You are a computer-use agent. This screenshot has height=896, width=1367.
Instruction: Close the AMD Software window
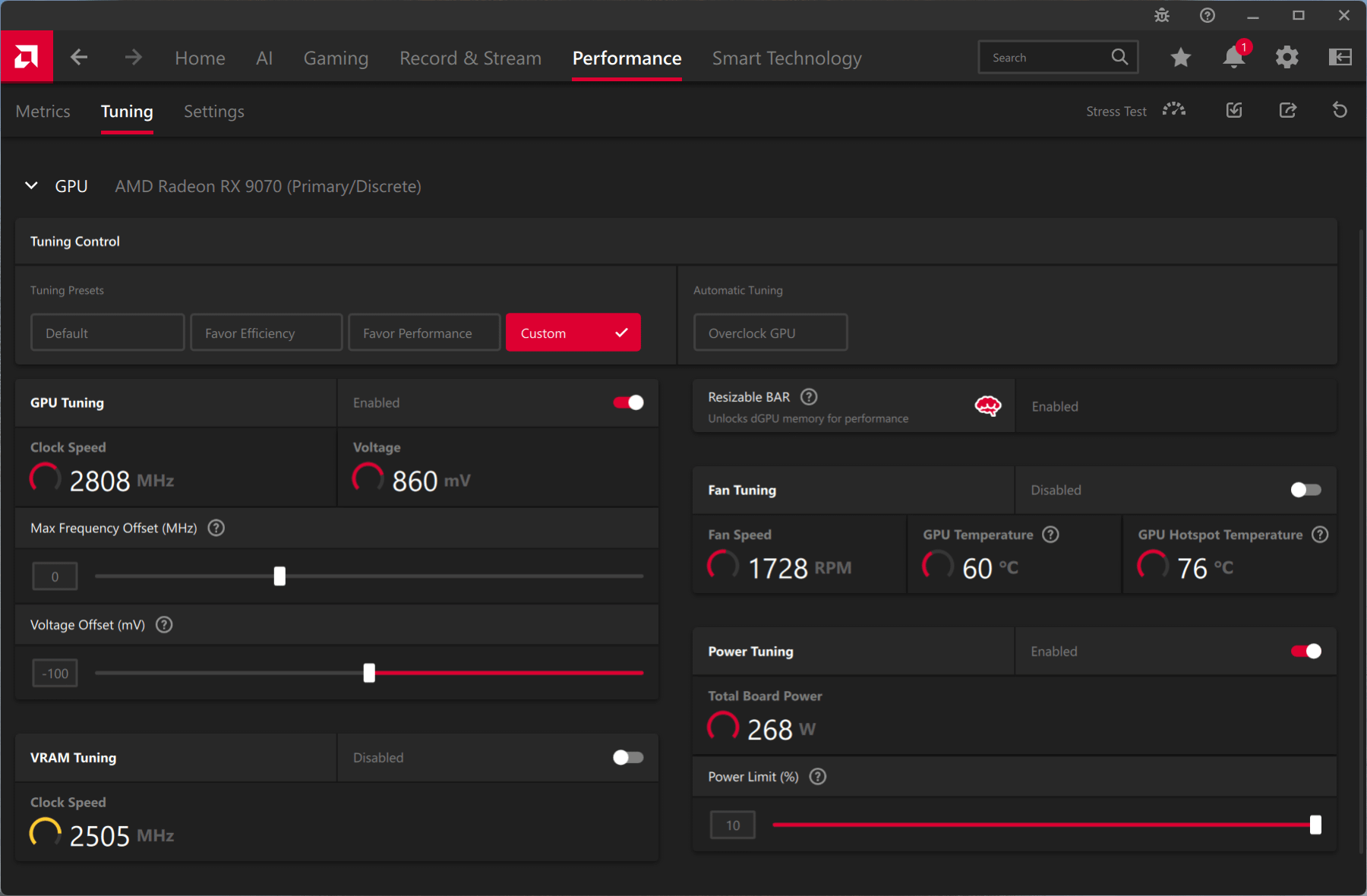[1344, 15]
